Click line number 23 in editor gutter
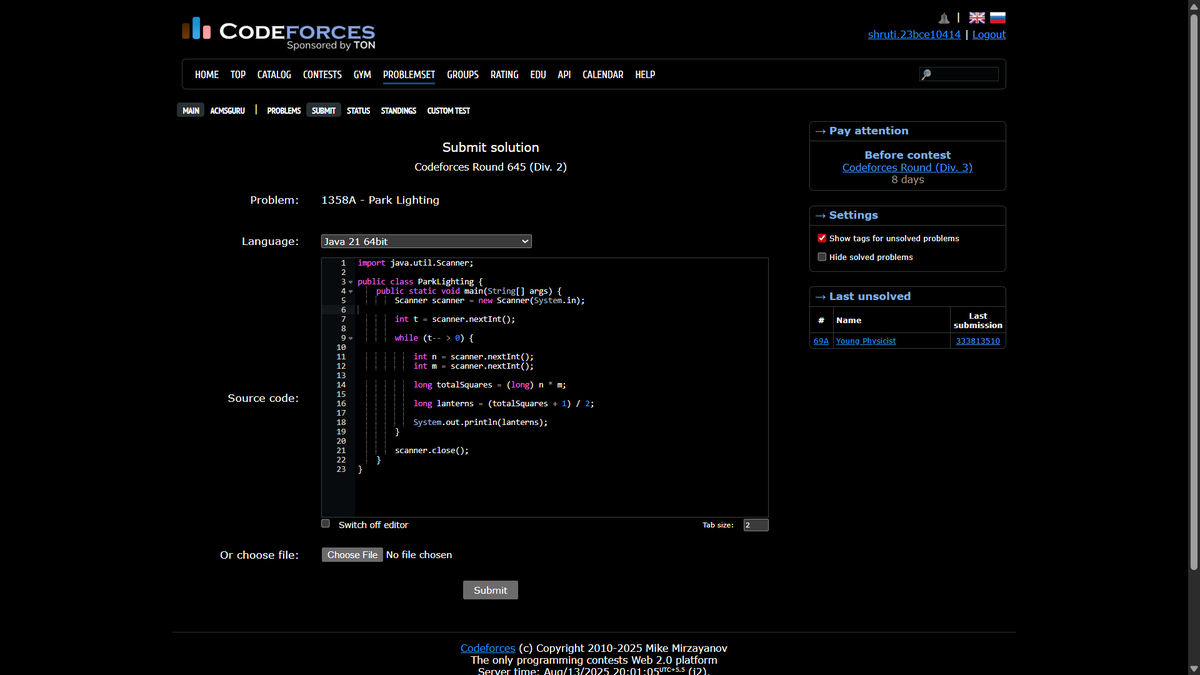This screenshot has height=675, width=1200. click(x=340, y=469)
